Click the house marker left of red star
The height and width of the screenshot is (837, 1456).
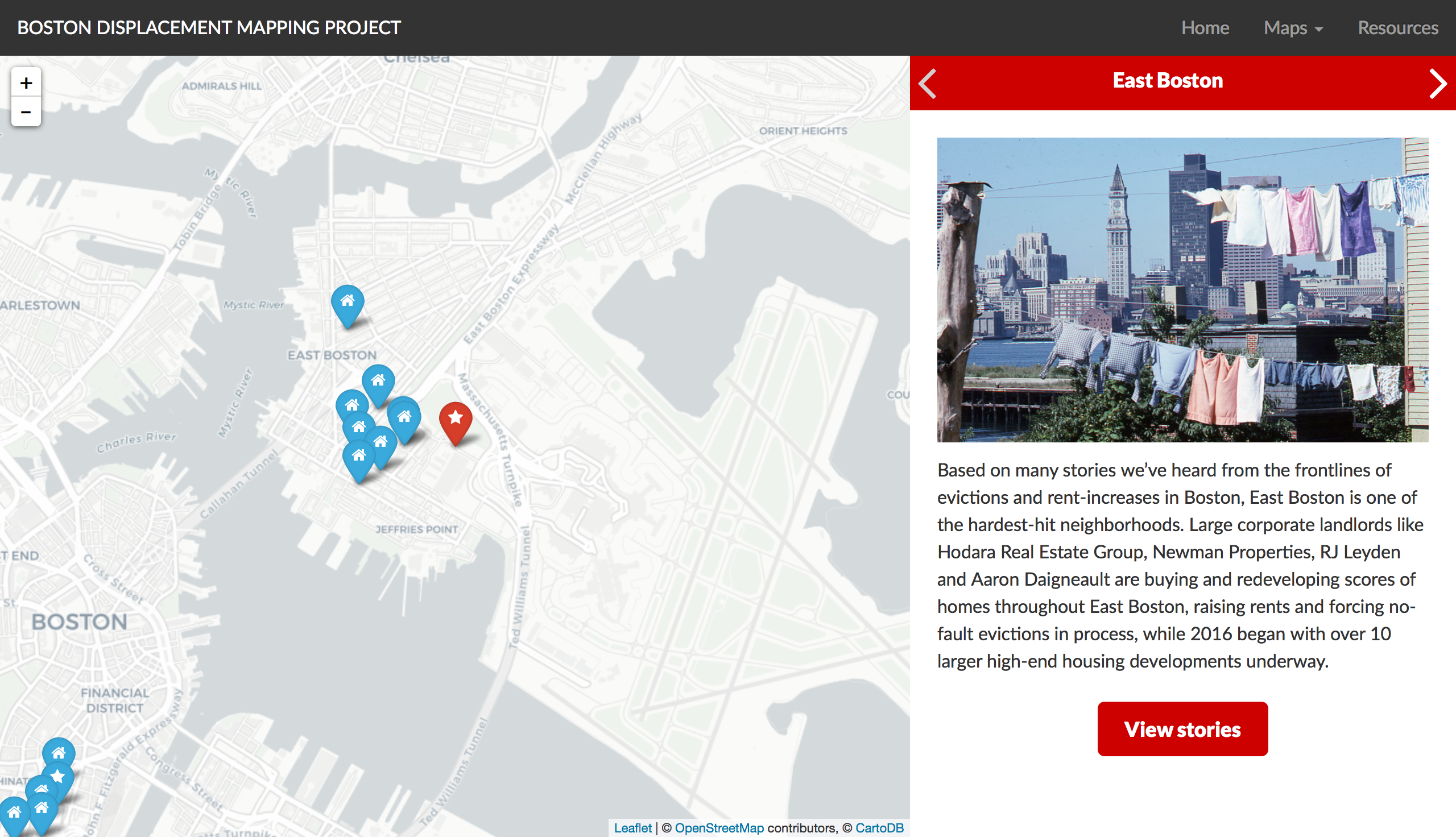[405, 417]
